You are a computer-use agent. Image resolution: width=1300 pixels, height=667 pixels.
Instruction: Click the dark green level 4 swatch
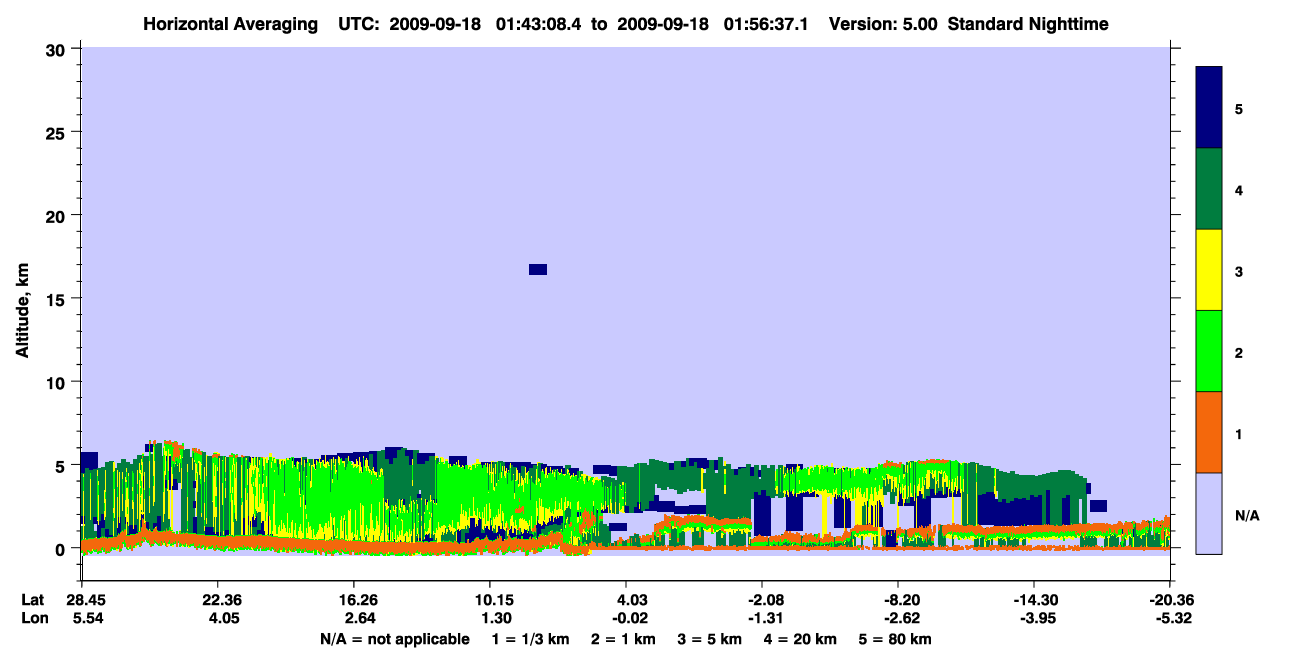click(1209, 189)
